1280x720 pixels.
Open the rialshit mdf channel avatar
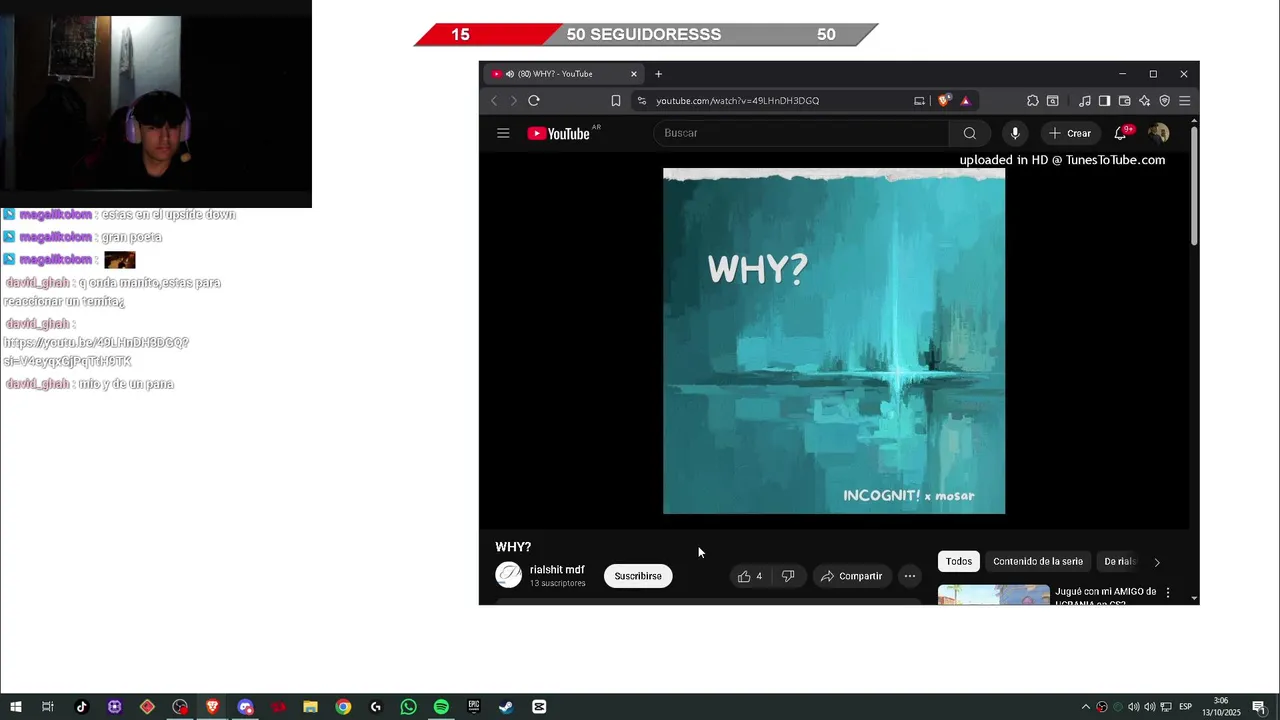(x=509, y=575)
